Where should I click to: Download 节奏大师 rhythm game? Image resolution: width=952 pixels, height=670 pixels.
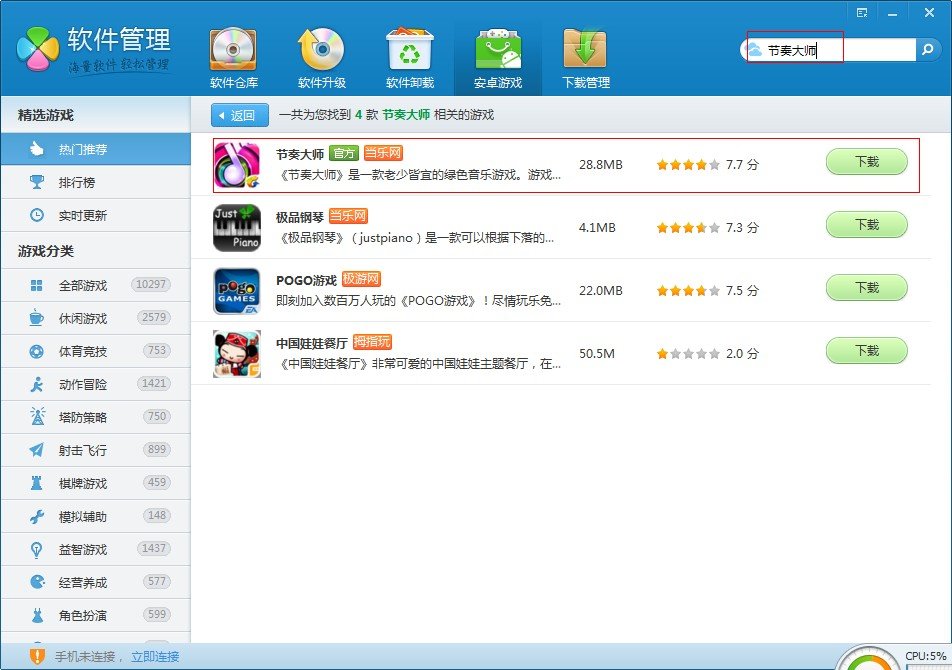click(x=866, y=161)
